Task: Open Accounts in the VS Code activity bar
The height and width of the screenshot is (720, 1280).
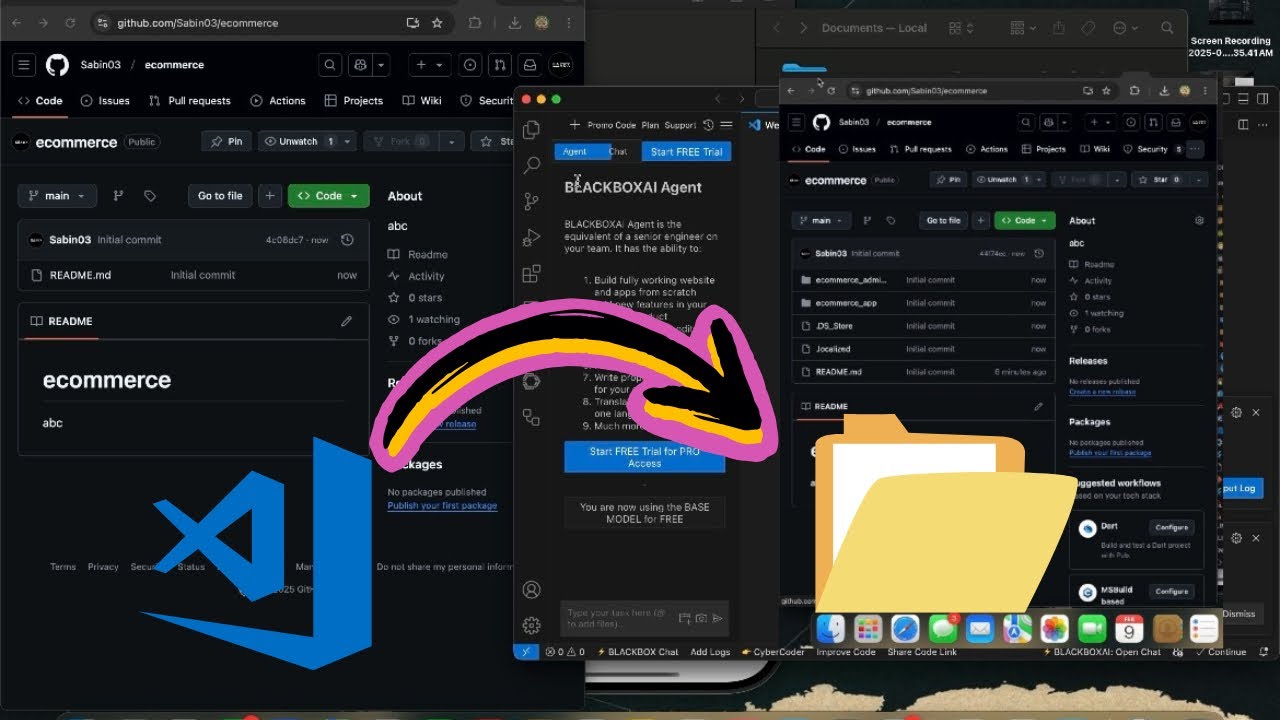Action: click(x=532, y=590)
